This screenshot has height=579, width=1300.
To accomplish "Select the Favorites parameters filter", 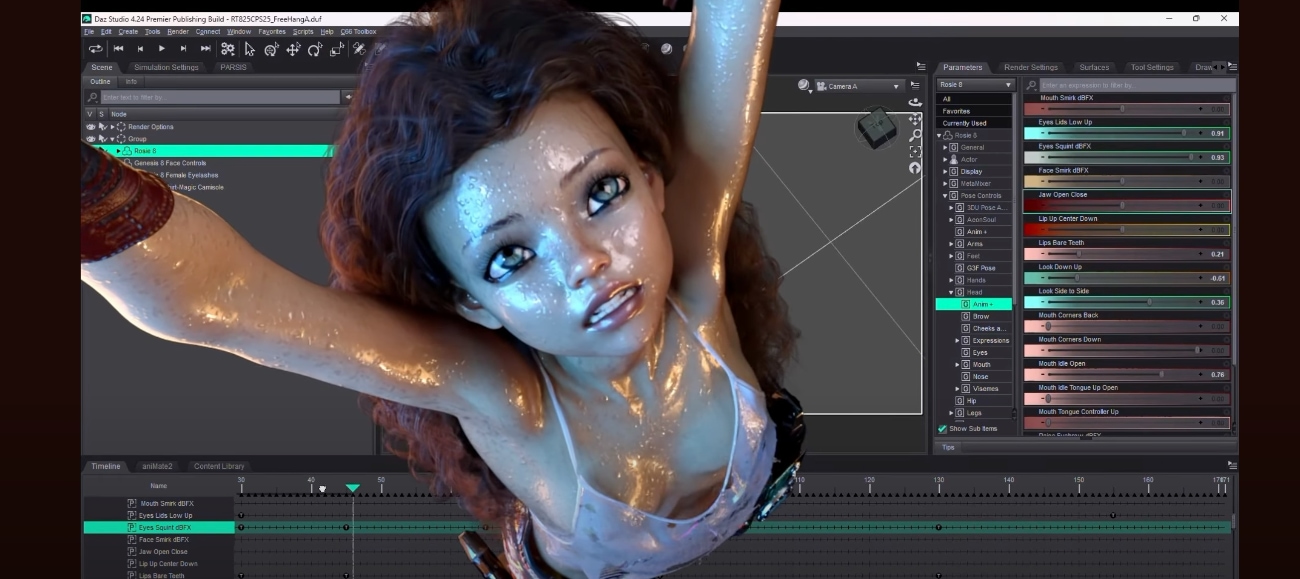I will coord(975,111).
